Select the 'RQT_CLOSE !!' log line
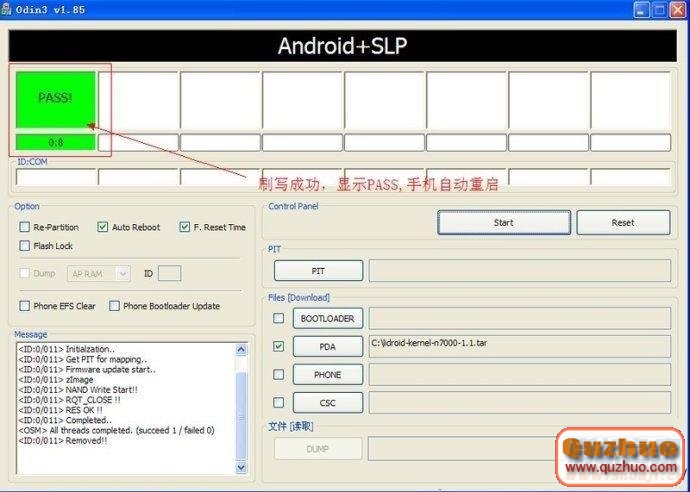The image size is (690, 492). coord(69,400)
